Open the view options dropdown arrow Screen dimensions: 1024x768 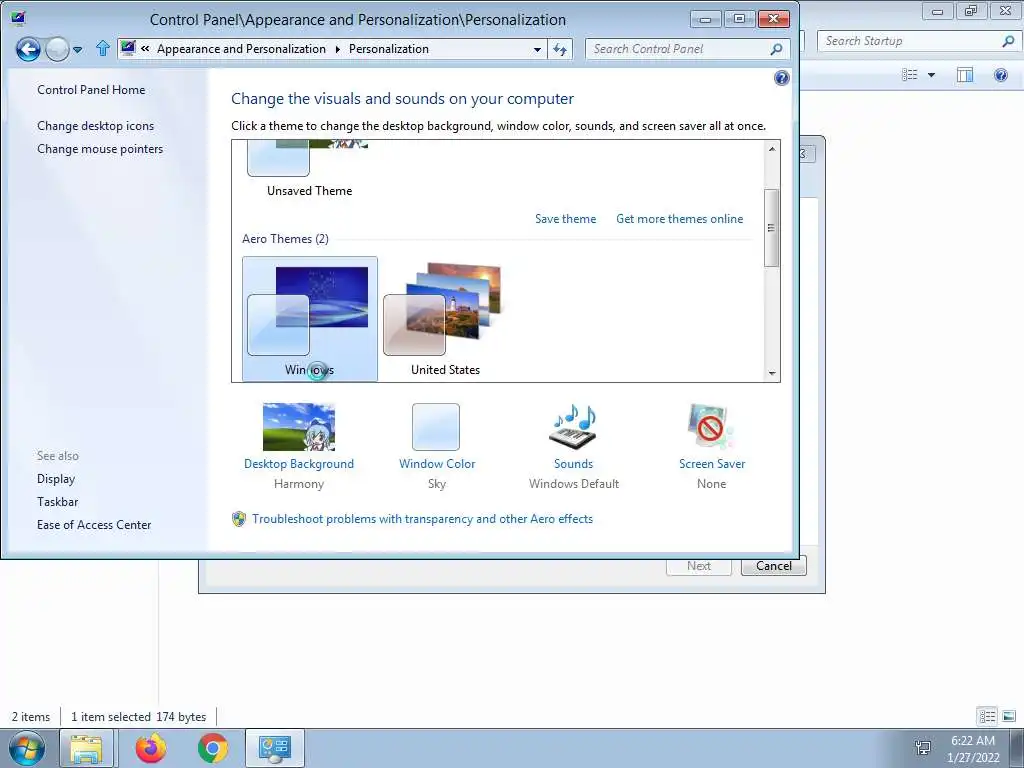931,75
